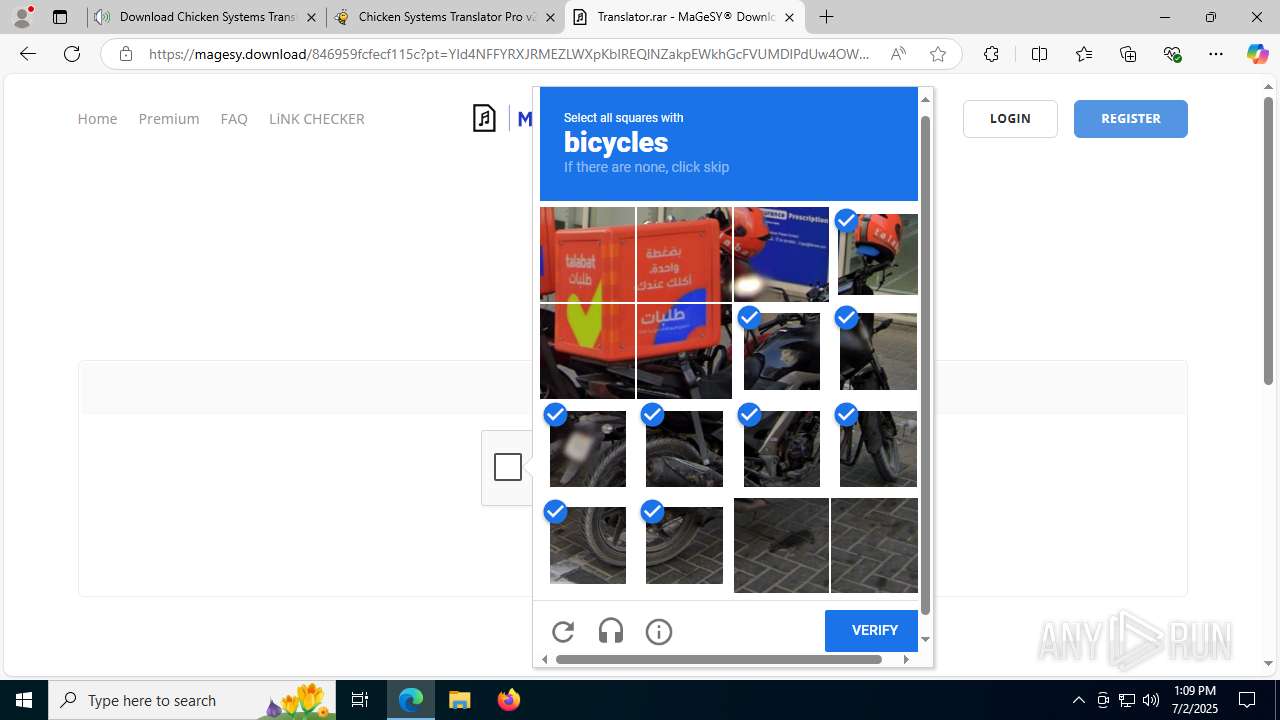Close the Translator.rar MaGeSY tab
This screenshot has height=720, width=1280.
(x=788, y=17)
